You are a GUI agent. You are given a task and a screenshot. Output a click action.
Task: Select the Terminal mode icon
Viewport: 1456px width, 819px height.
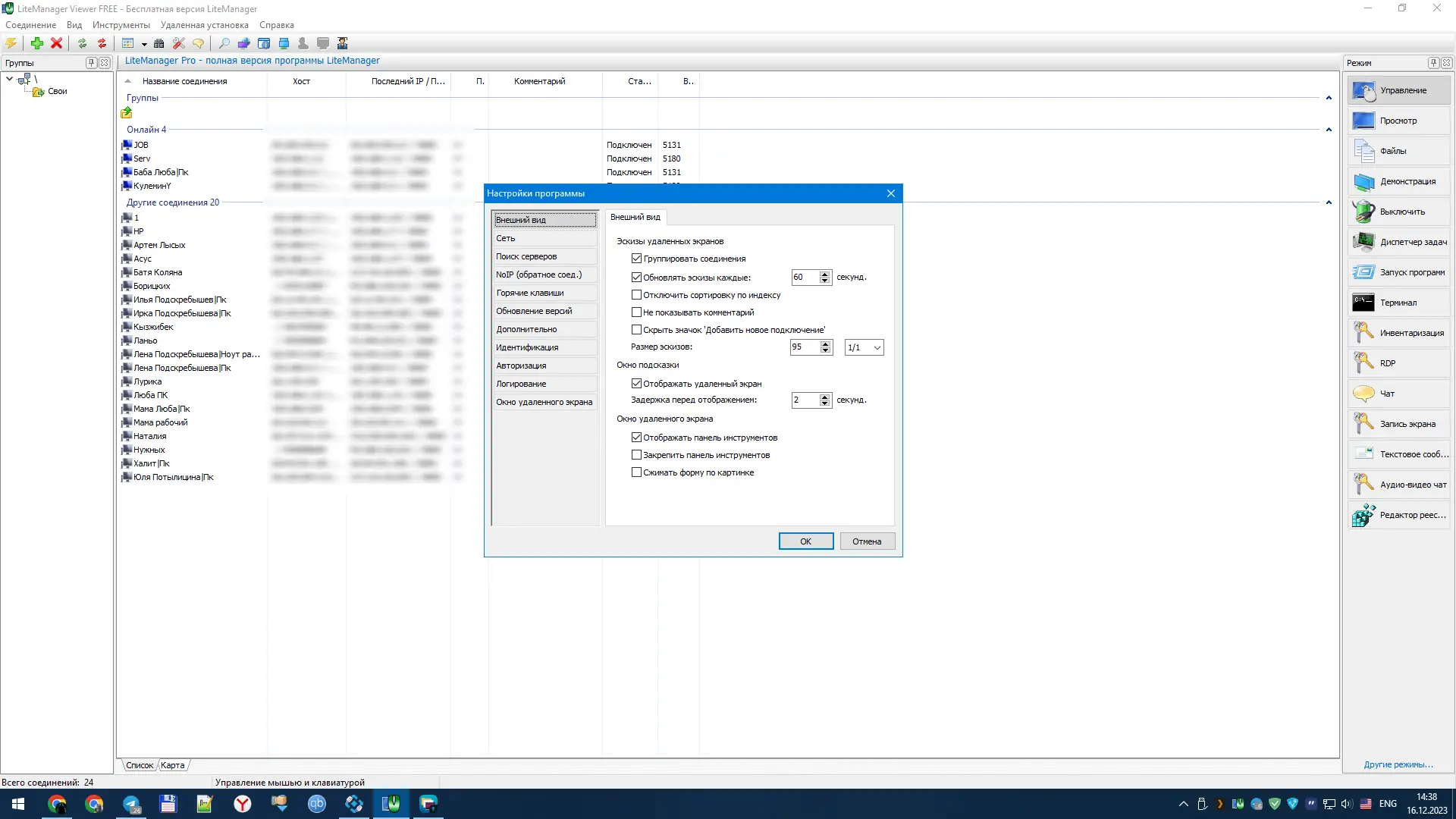pyautogui.click(x=1363, y=303)
